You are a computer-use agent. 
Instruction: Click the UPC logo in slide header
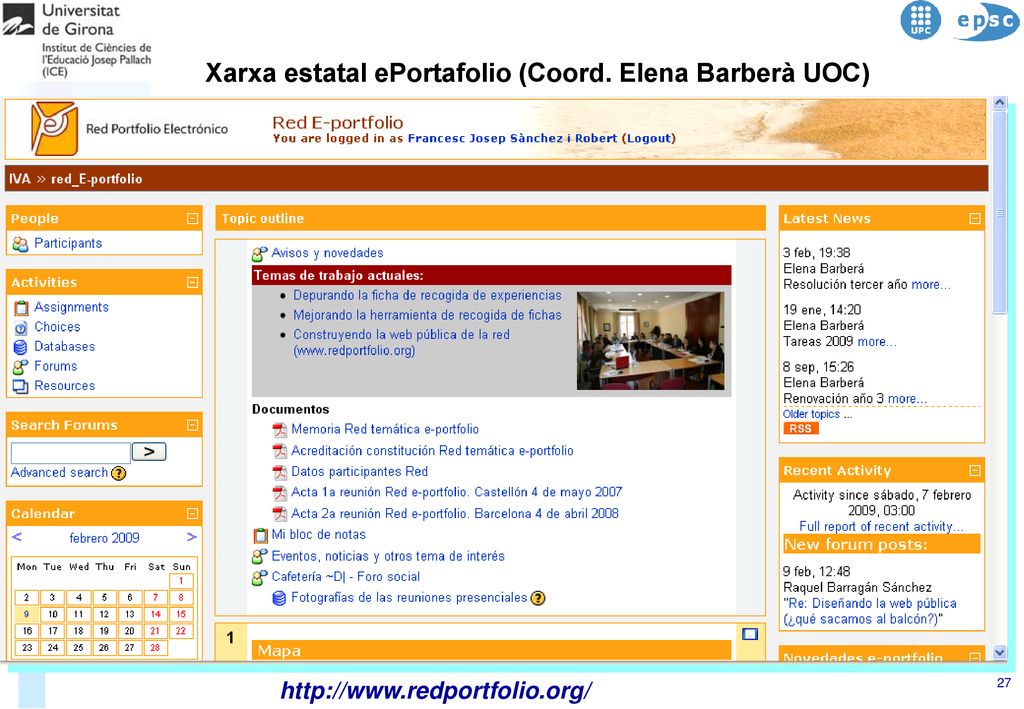click(920, 20)
